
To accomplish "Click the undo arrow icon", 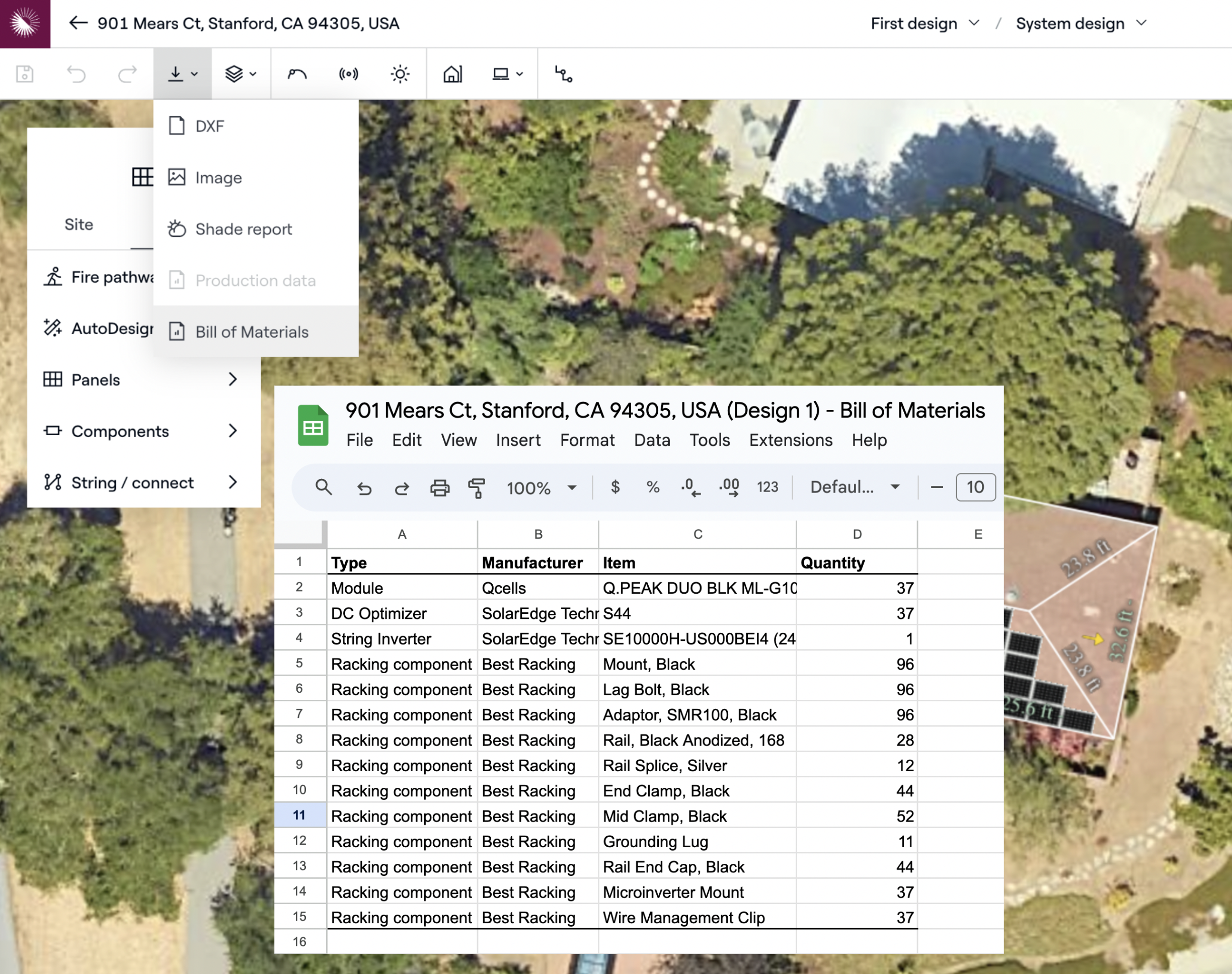I will (76, 74).
